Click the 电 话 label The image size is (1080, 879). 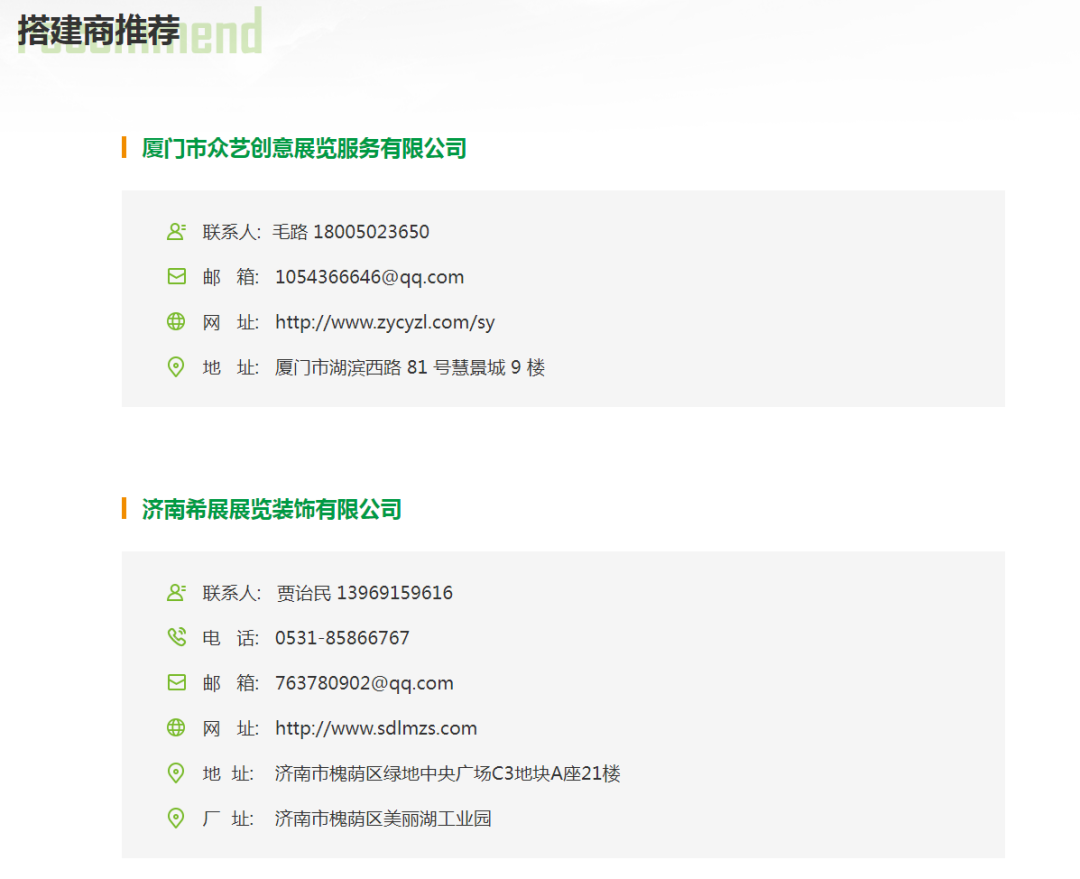(x=230, y=638)
